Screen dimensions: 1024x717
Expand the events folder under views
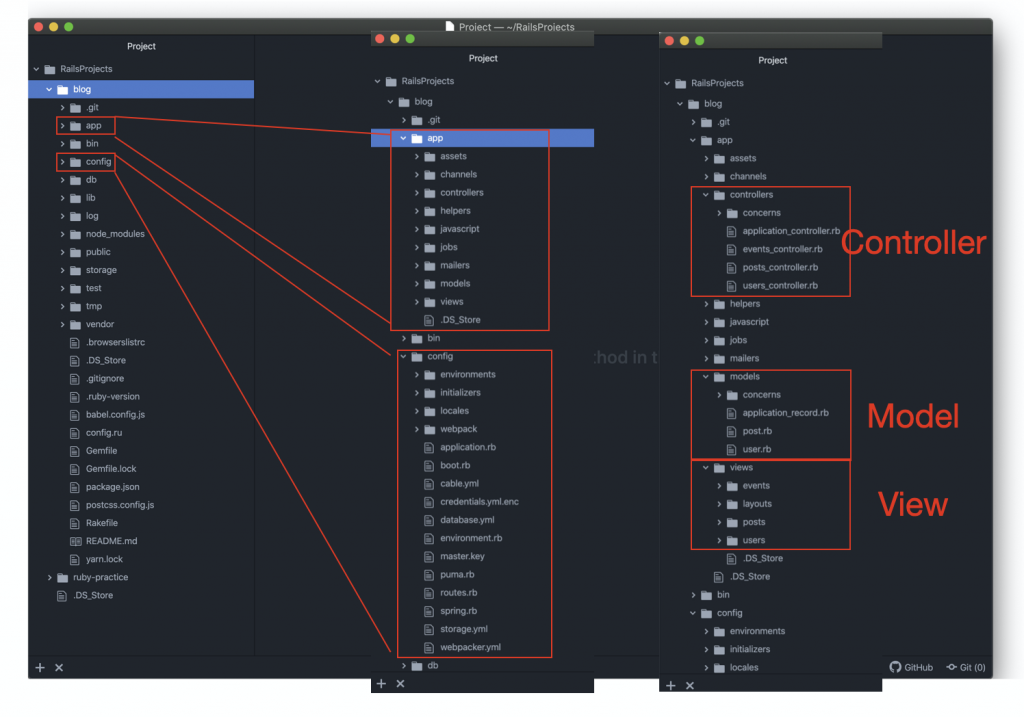719,486
